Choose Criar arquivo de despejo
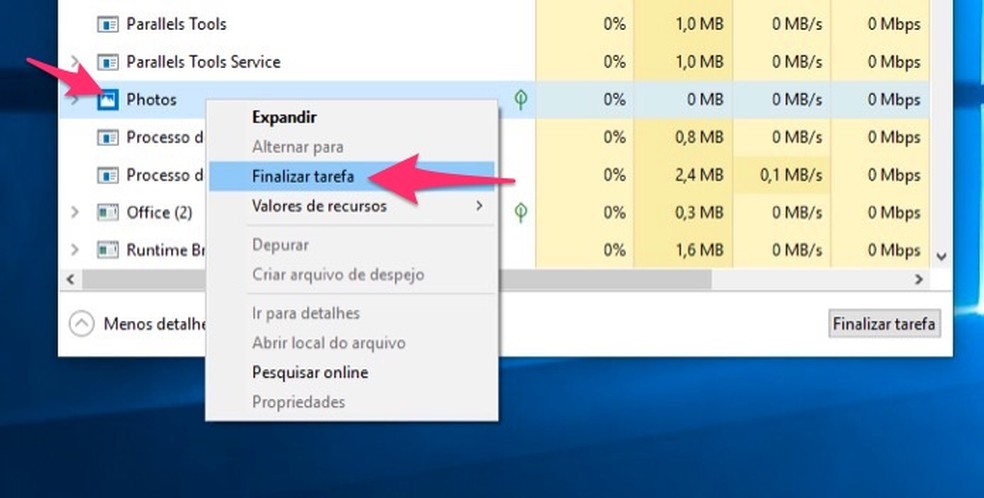 351,274
